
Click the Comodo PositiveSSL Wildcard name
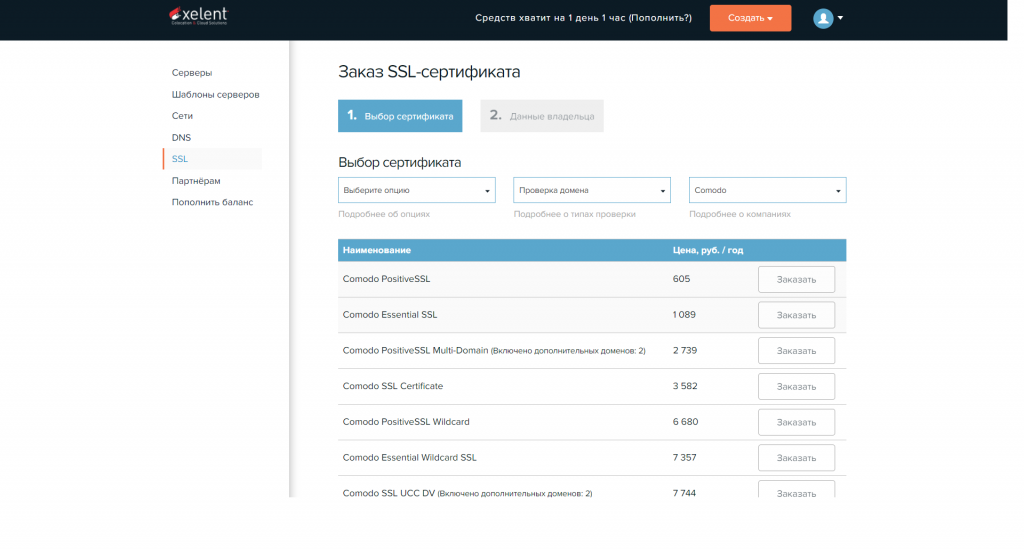click(x=406, y=422)
